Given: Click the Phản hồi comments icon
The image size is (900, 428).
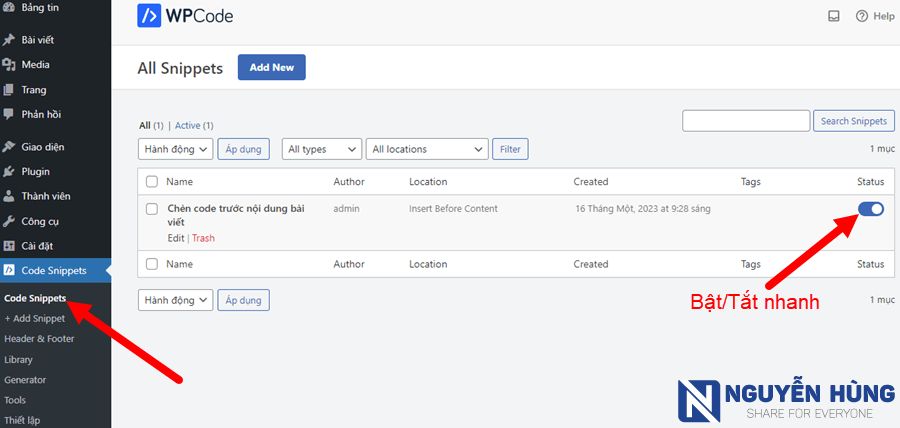Looking at the screenshot, I should 9,114.
